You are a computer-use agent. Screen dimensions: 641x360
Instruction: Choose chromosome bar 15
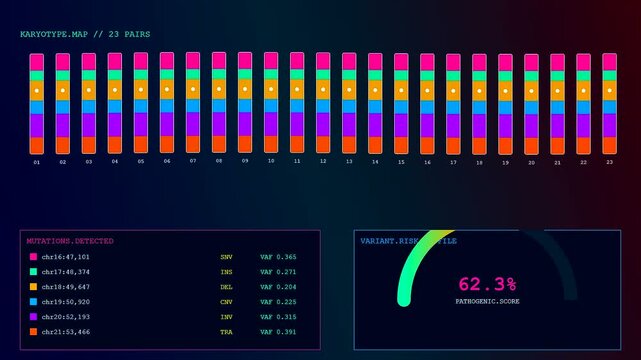click(401, 104)
